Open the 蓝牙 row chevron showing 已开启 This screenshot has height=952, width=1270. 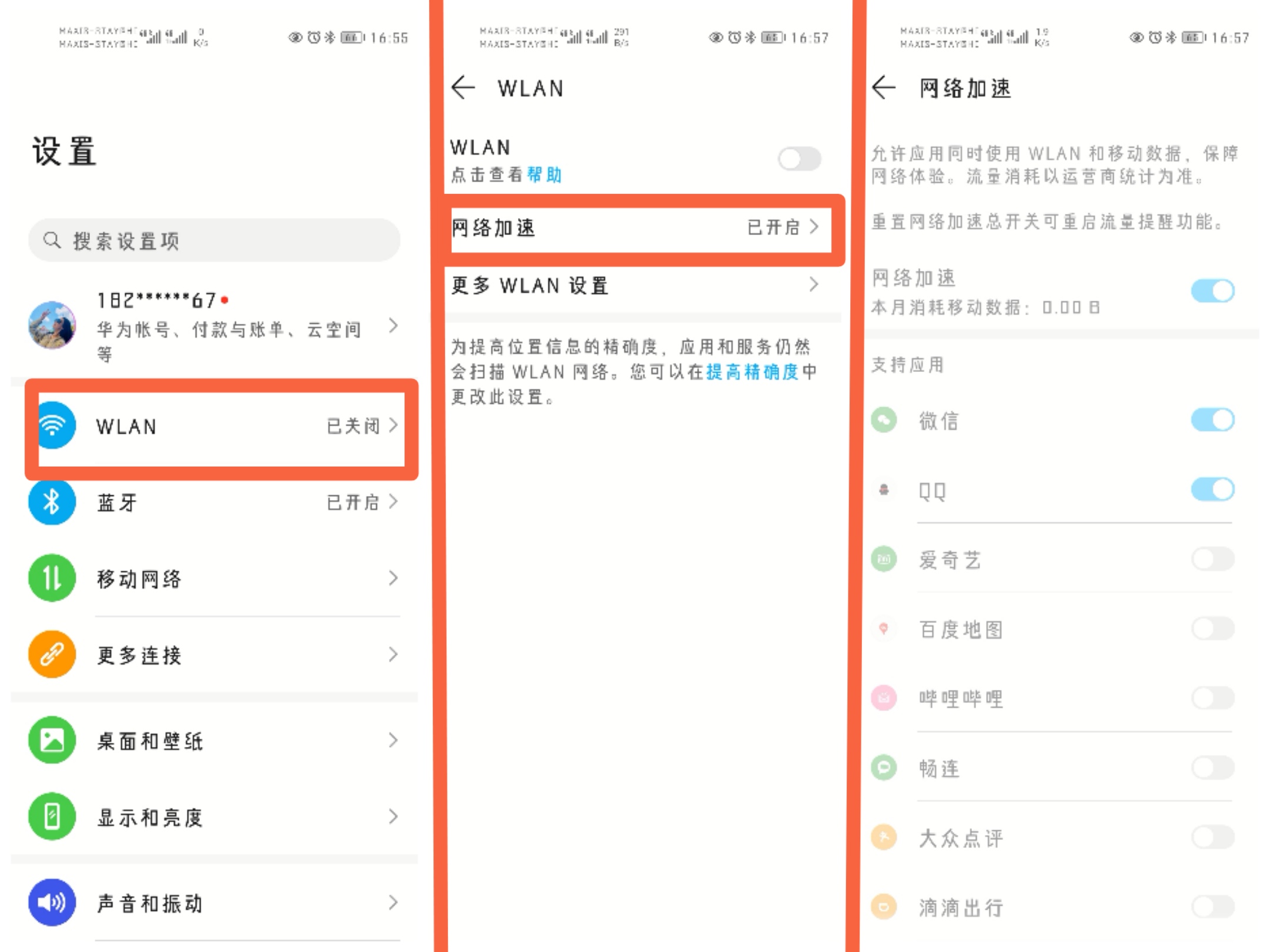coord(394,501)
